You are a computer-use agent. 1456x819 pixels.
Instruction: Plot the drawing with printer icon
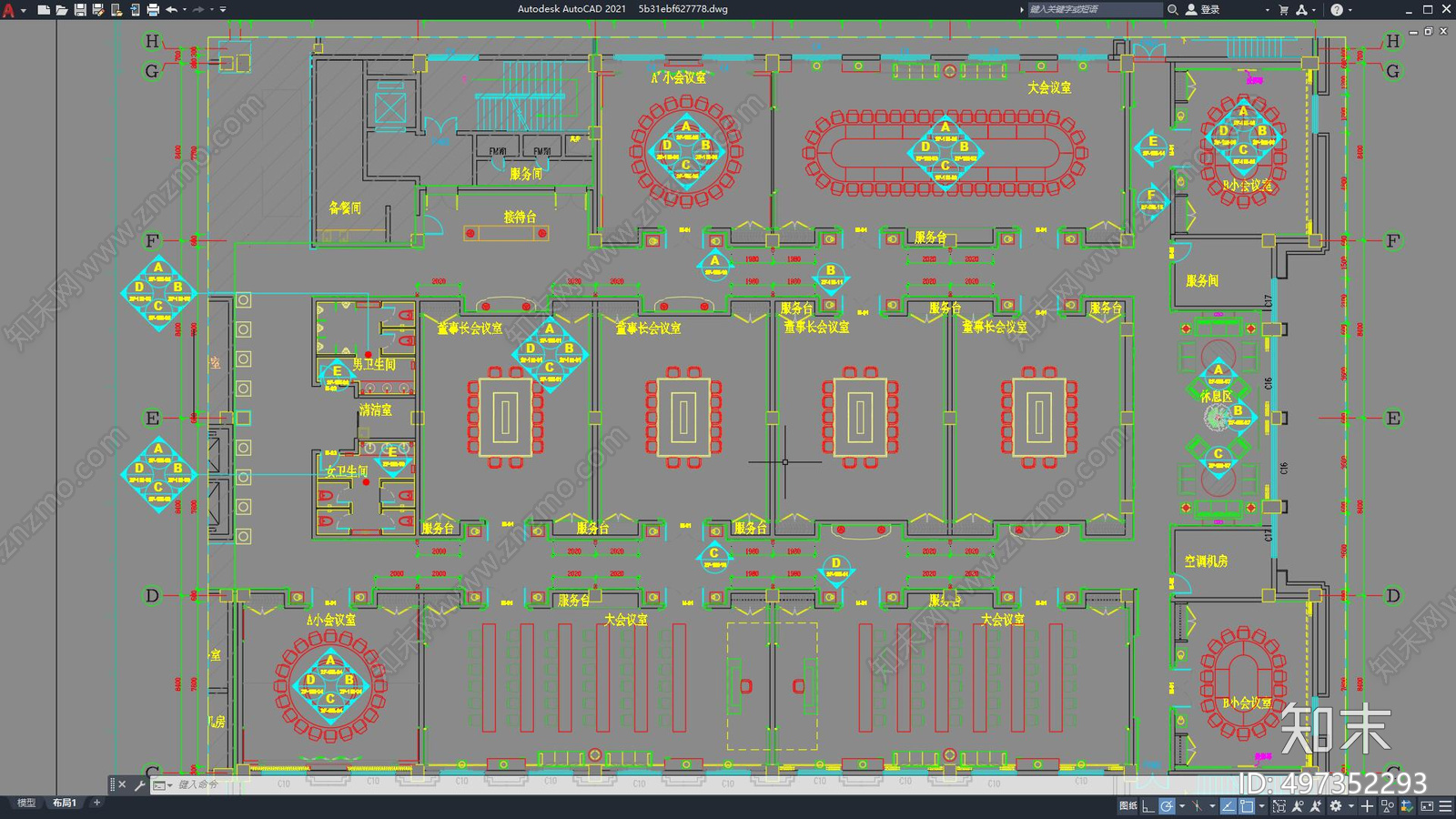(x=152, y=10)
